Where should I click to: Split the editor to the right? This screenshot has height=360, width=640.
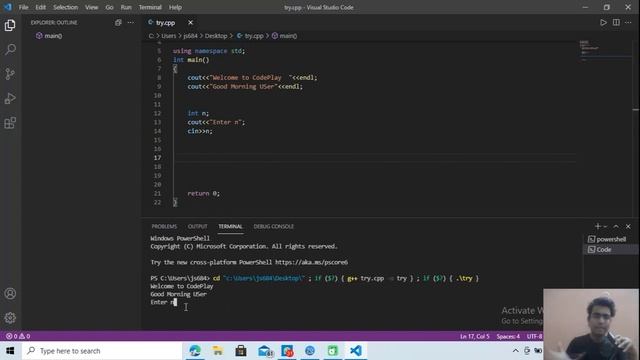616,22
